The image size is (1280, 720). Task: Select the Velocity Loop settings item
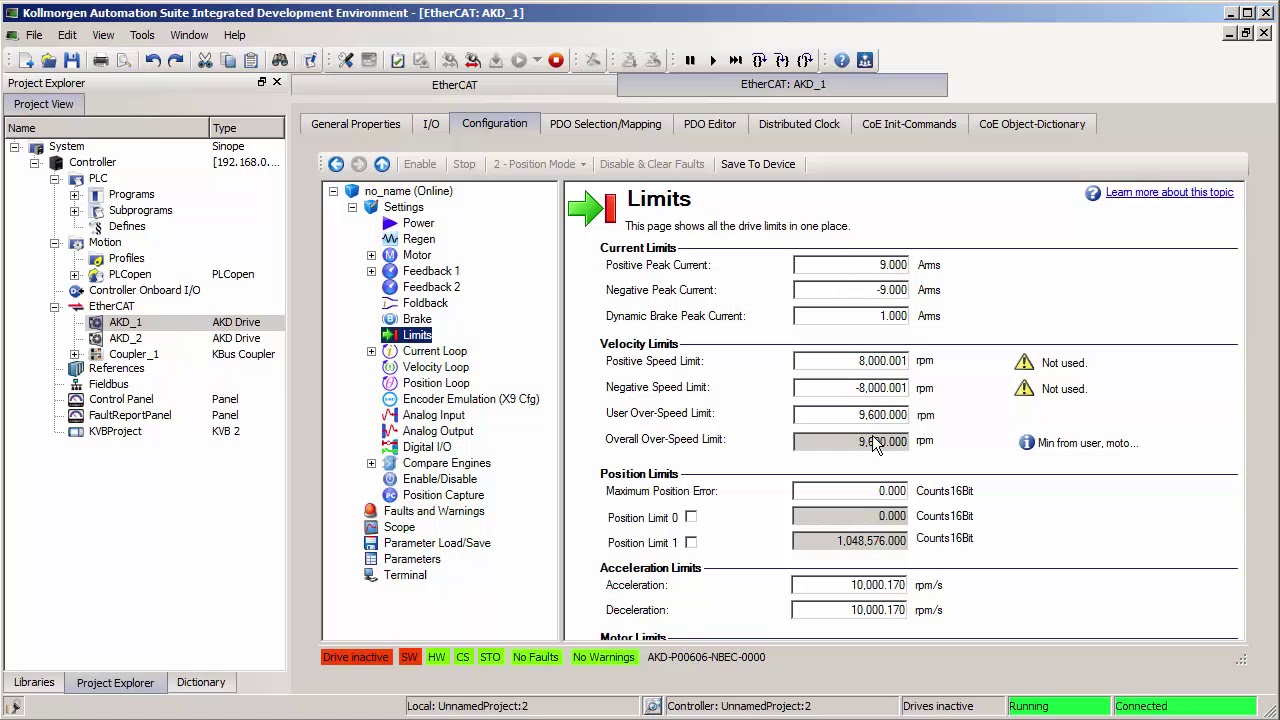pos(435,367)
